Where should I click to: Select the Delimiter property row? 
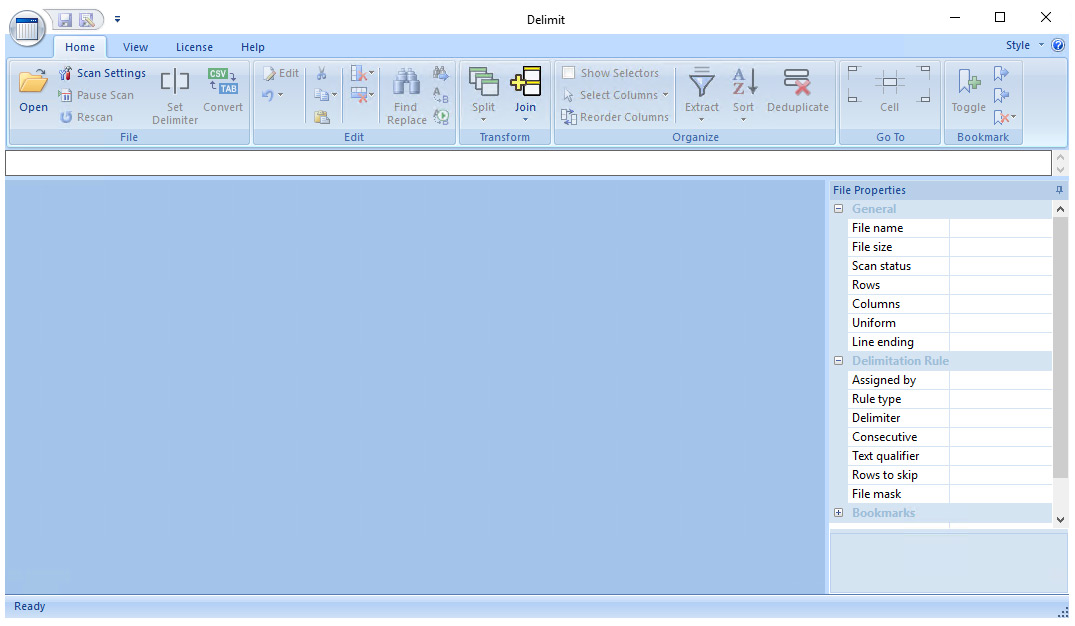950,418
